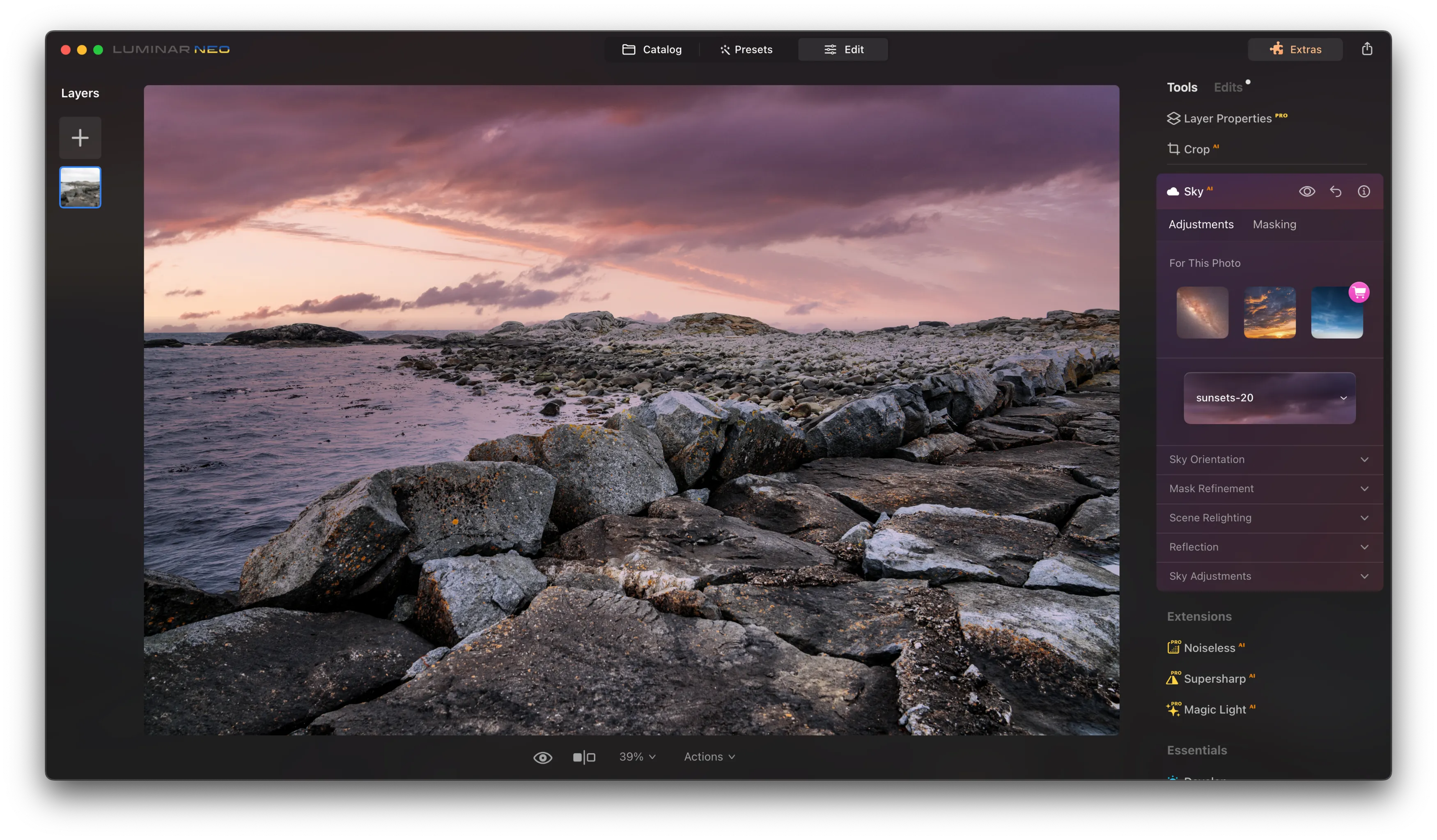Image resolution: width=1437 pixels, height=840 pixels.
Task: Click the share/export icon
Action: 1367,49
